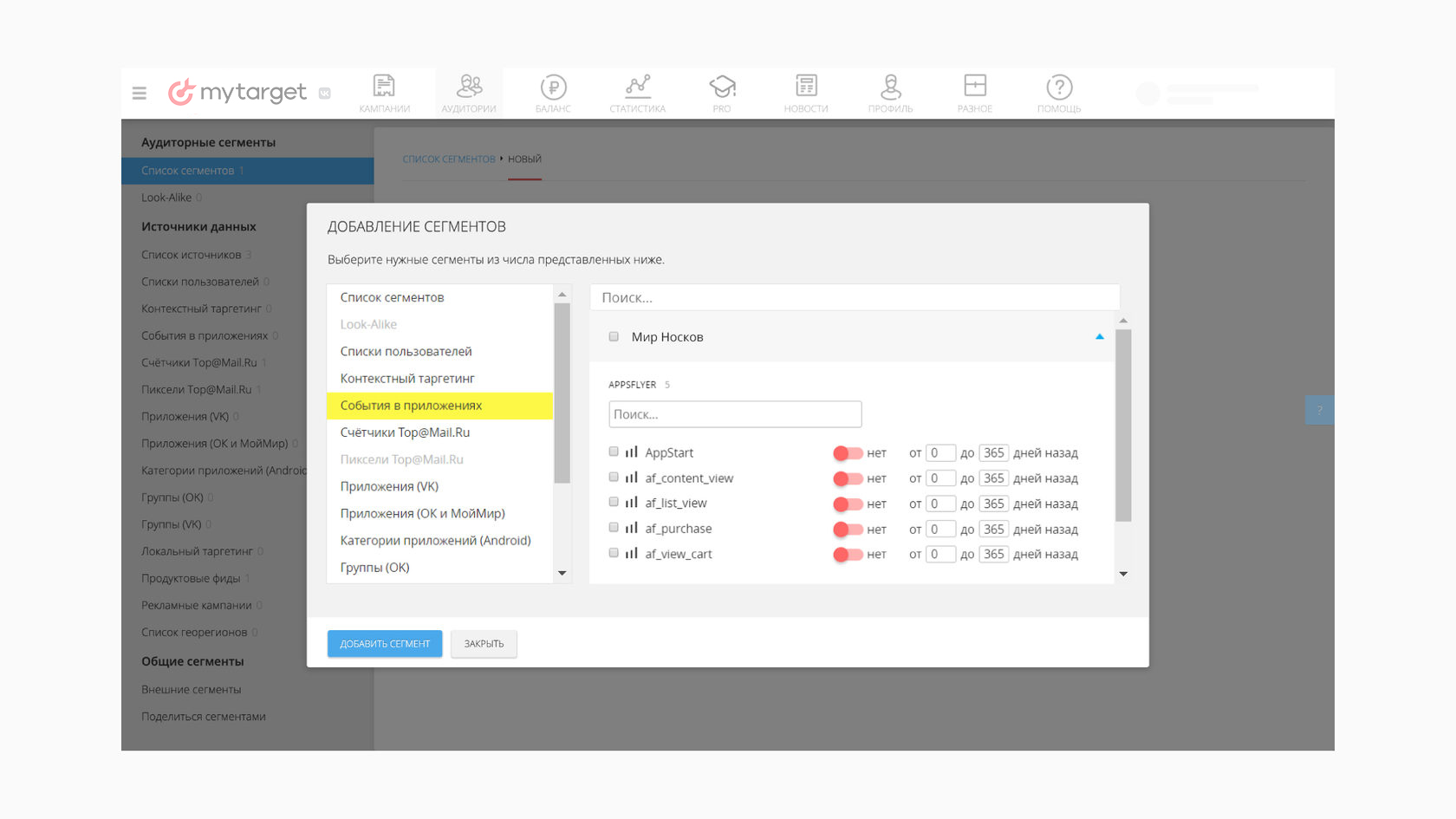Check the Мир Носков checkbox
The width and height of the screenshot is (1456, 819).
pyautogui.click(x=614, y=336)
